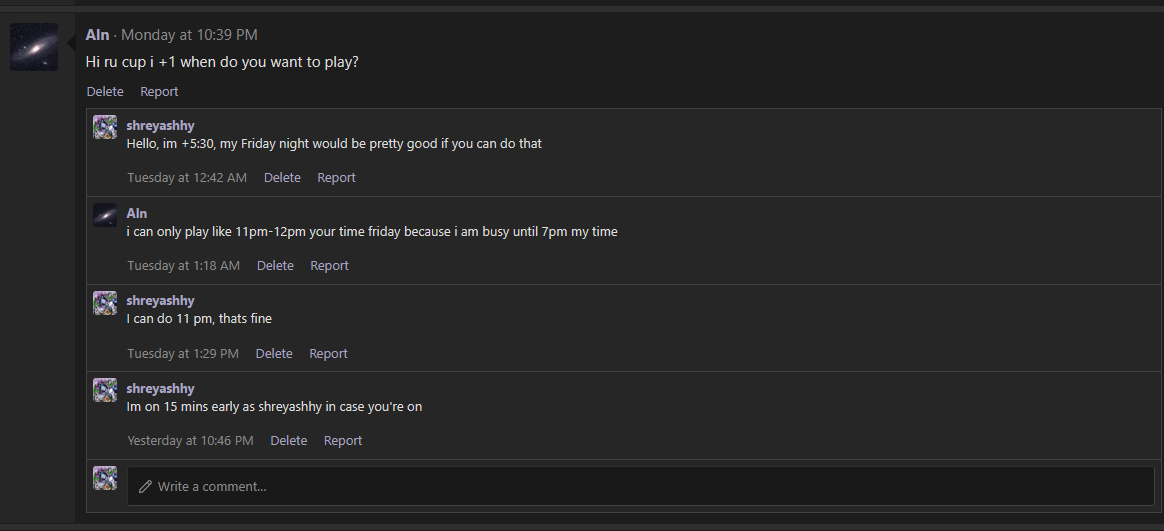This screenshot has height=531, width=1164.
Task: Delete the reply posted Tuesday at 1:29 PM
Action: pyautogui.click(x=274, y=354)
